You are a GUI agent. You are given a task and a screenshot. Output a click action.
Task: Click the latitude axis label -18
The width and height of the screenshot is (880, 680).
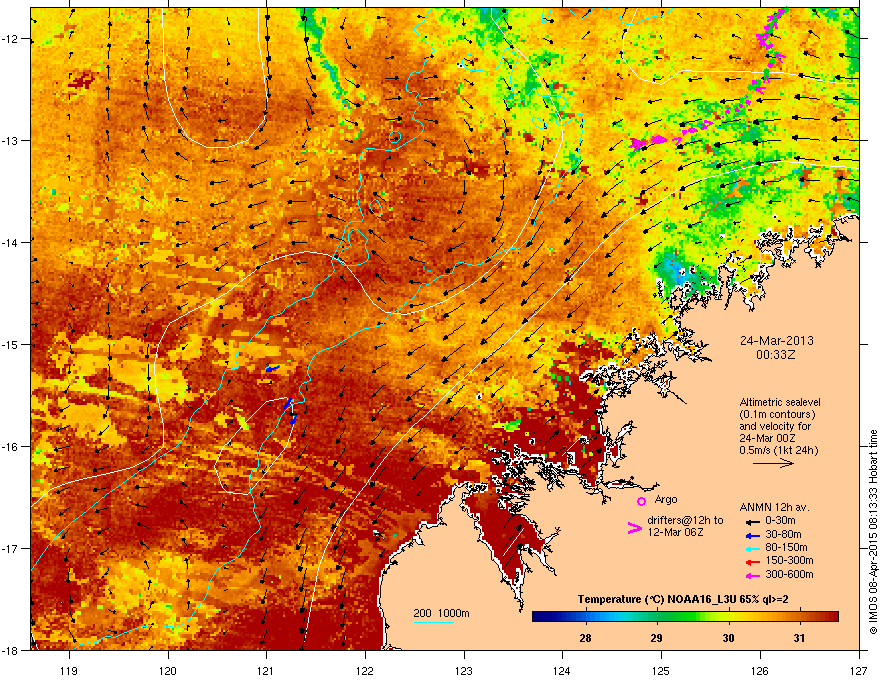[x=11, y=650]
